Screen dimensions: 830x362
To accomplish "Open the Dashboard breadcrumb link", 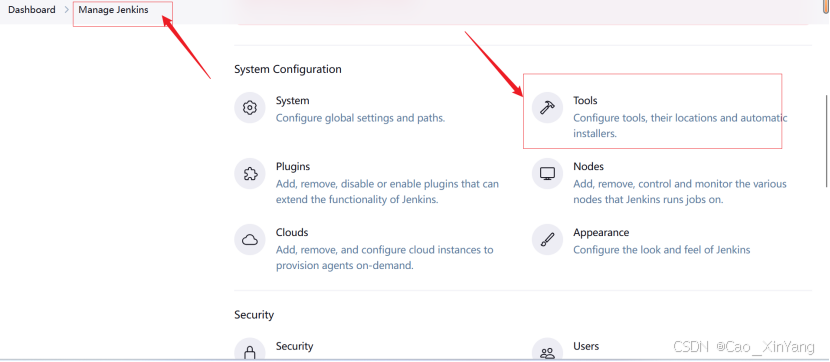I will pyautogui.click(x=32, y=10).
